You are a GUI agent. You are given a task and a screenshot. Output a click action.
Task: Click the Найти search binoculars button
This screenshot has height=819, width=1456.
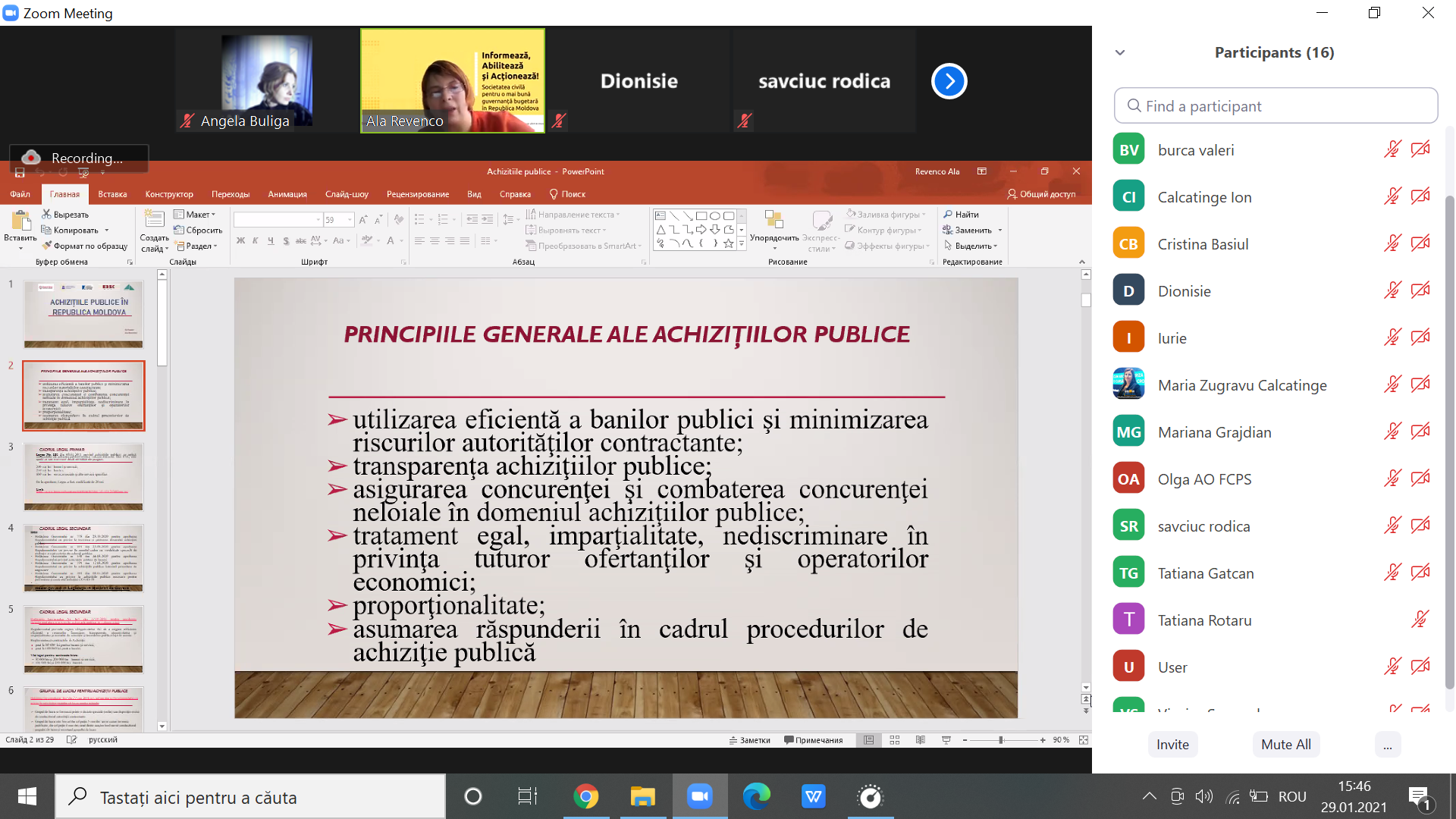961,215
